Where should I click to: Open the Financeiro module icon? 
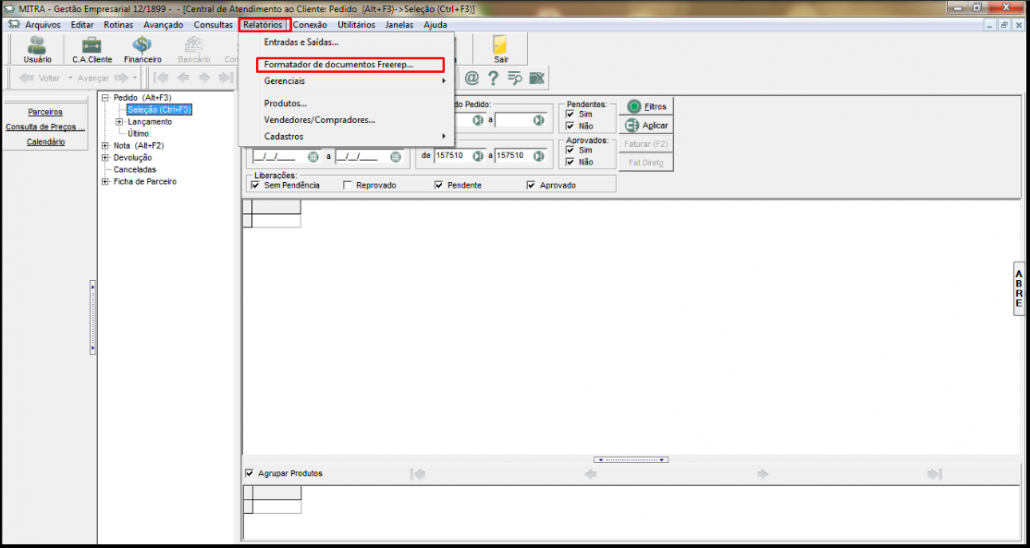coord(142,48)
